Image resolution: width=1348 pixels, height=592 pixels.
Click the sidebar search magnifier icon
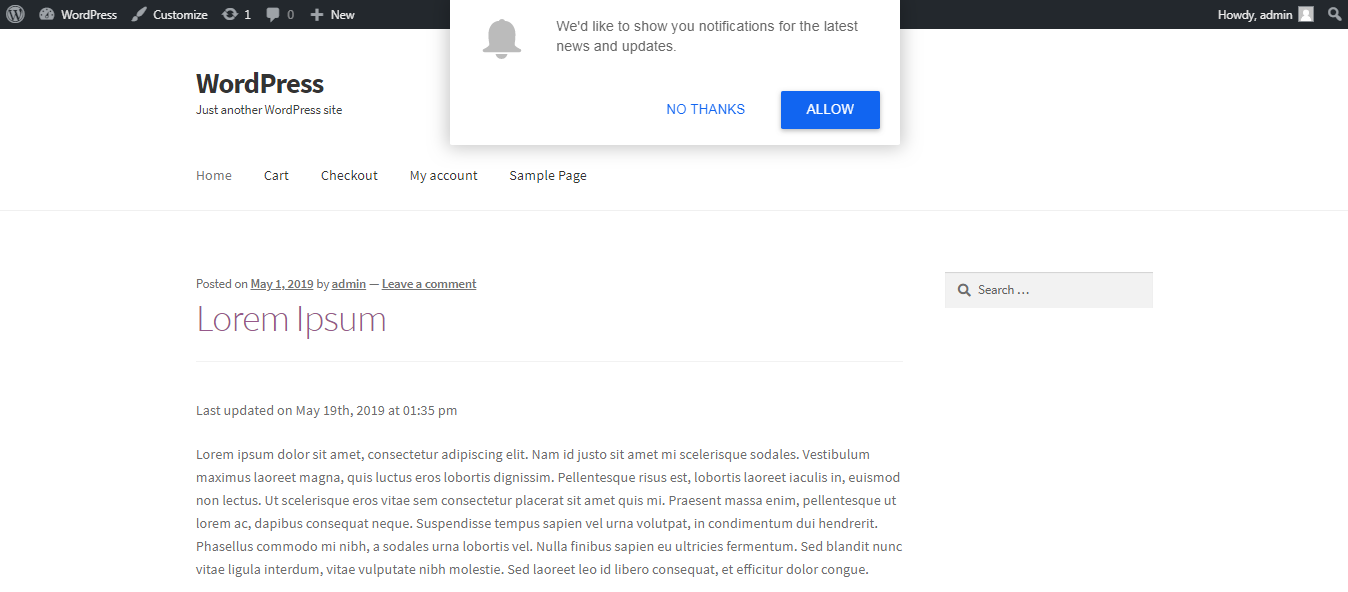963,289
